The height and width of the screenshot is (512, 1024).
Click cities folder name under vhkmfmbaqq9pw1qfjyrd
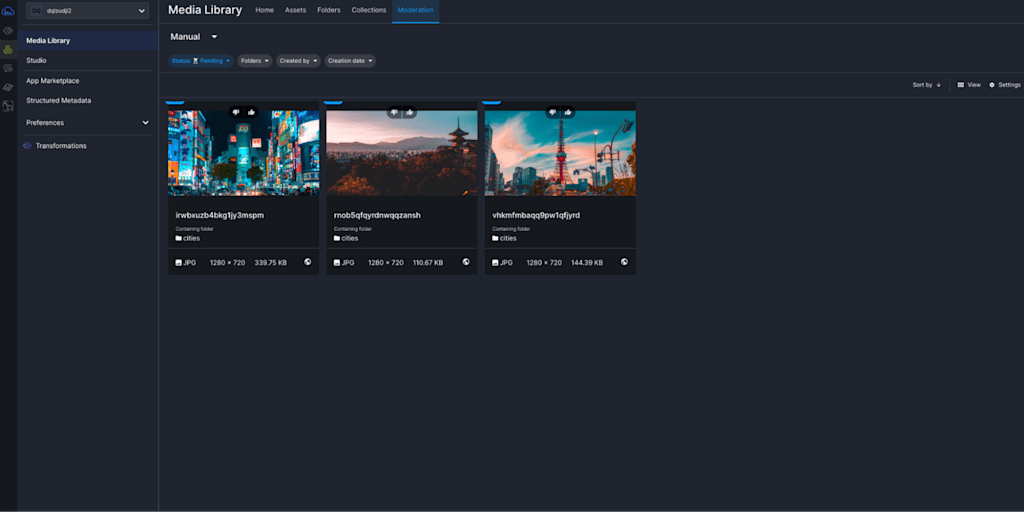click(508, 238)
